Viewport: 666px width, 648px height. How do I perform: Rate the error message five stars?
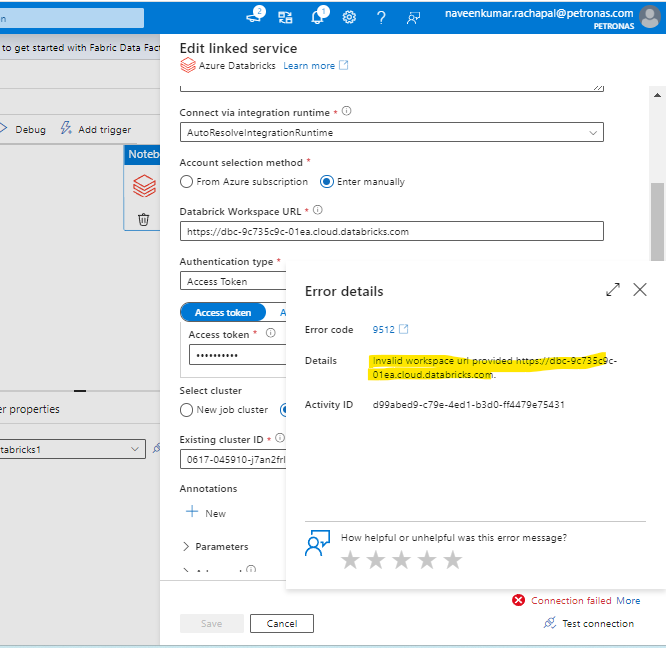453,560
